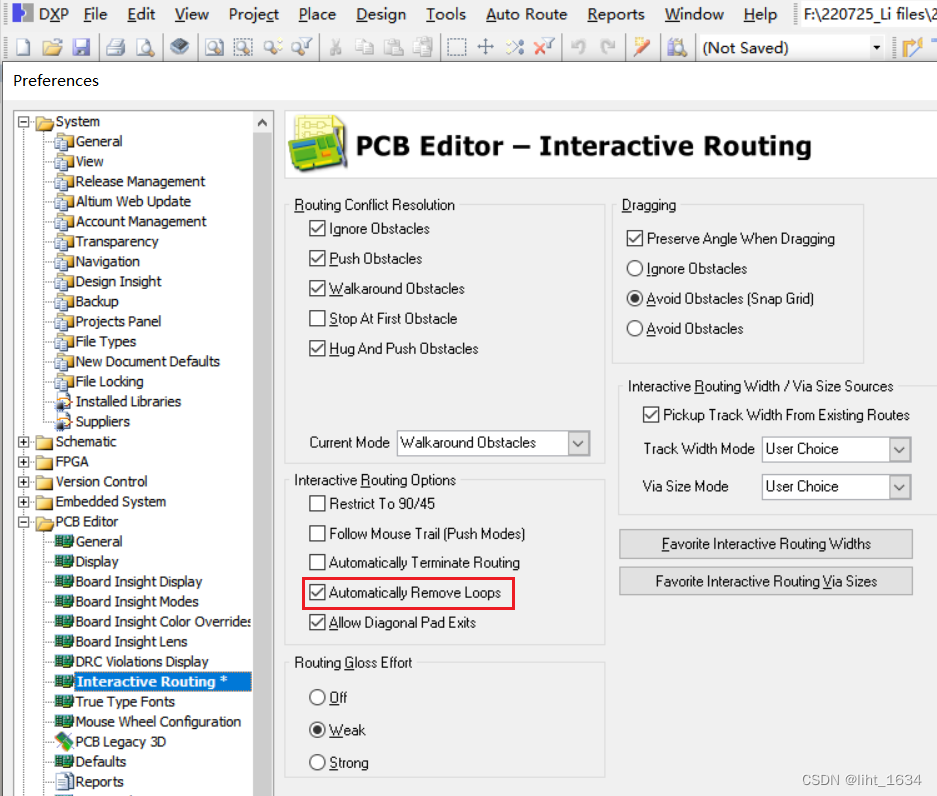Select Avoid Obstacles (Snap Grid) radio button

pos(635,298)
